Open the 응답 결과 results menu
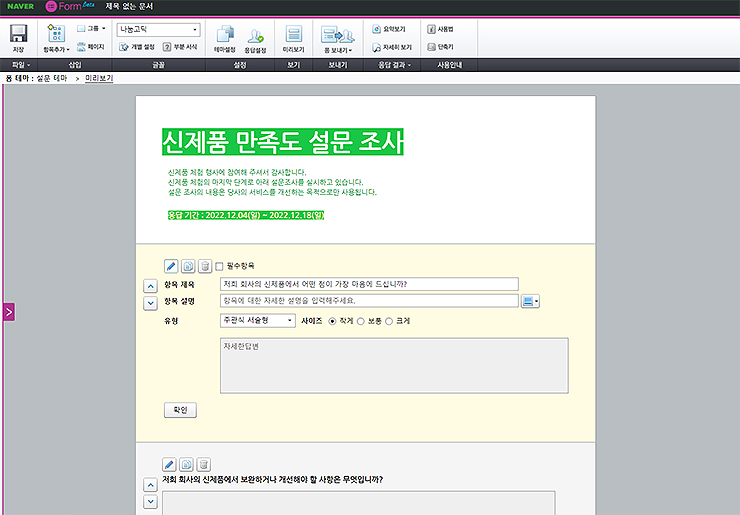740x515 pixels. pos(394,65)
